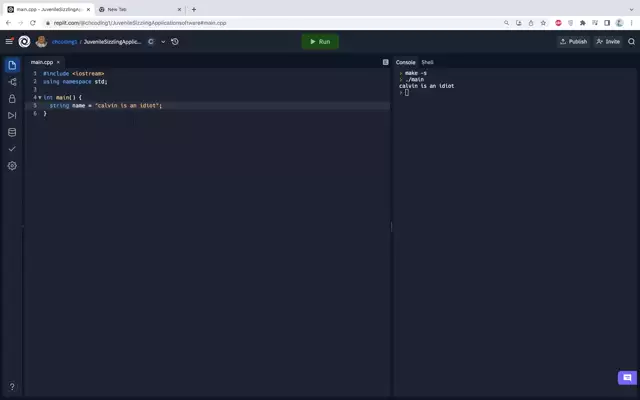This screenshot has width=640, height=400.
Task: Close the New Tab browser tab
Action: 179,9
